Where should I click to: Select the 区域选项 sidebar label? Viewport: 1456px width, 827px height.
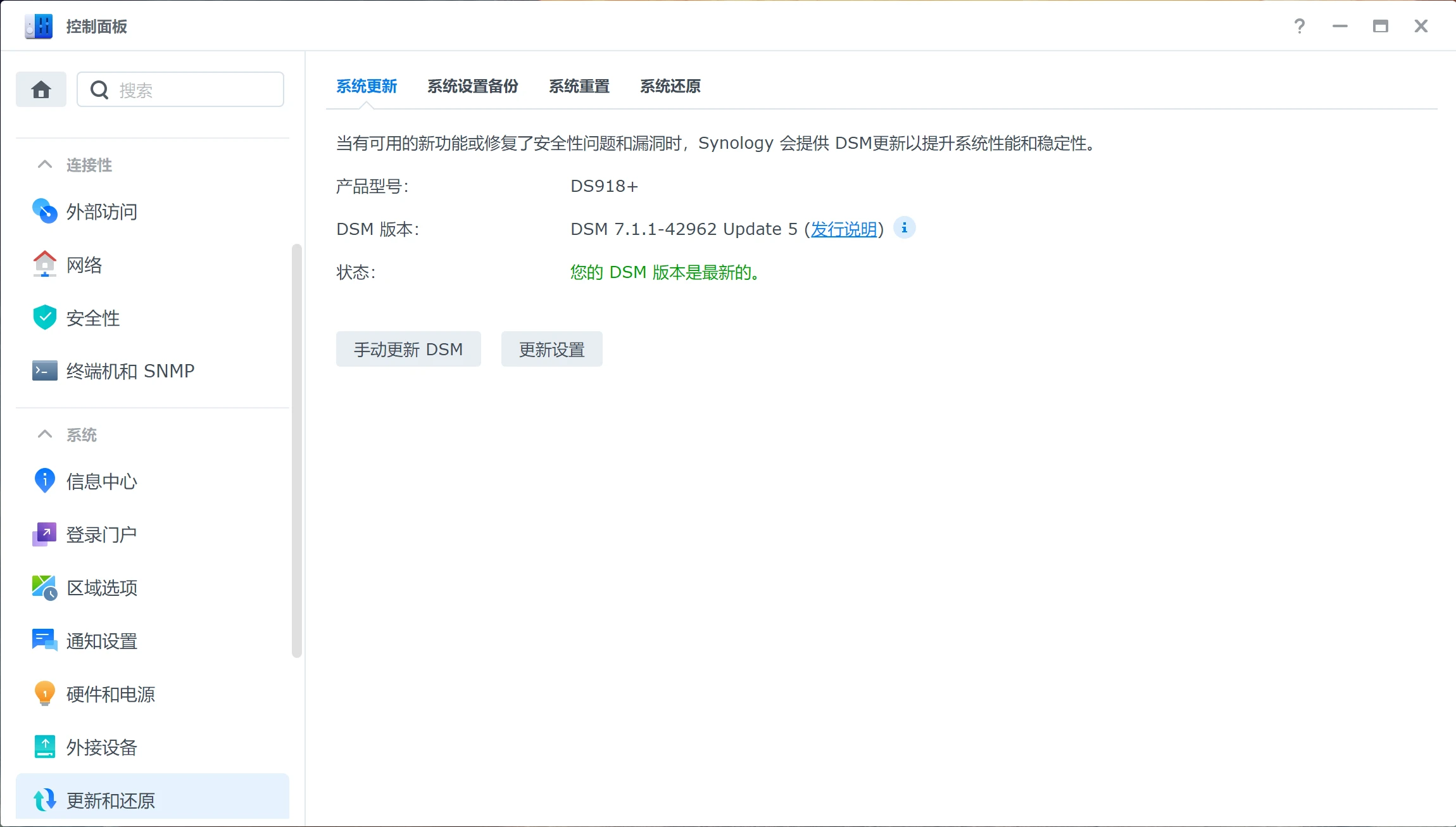tap(102, 588)
